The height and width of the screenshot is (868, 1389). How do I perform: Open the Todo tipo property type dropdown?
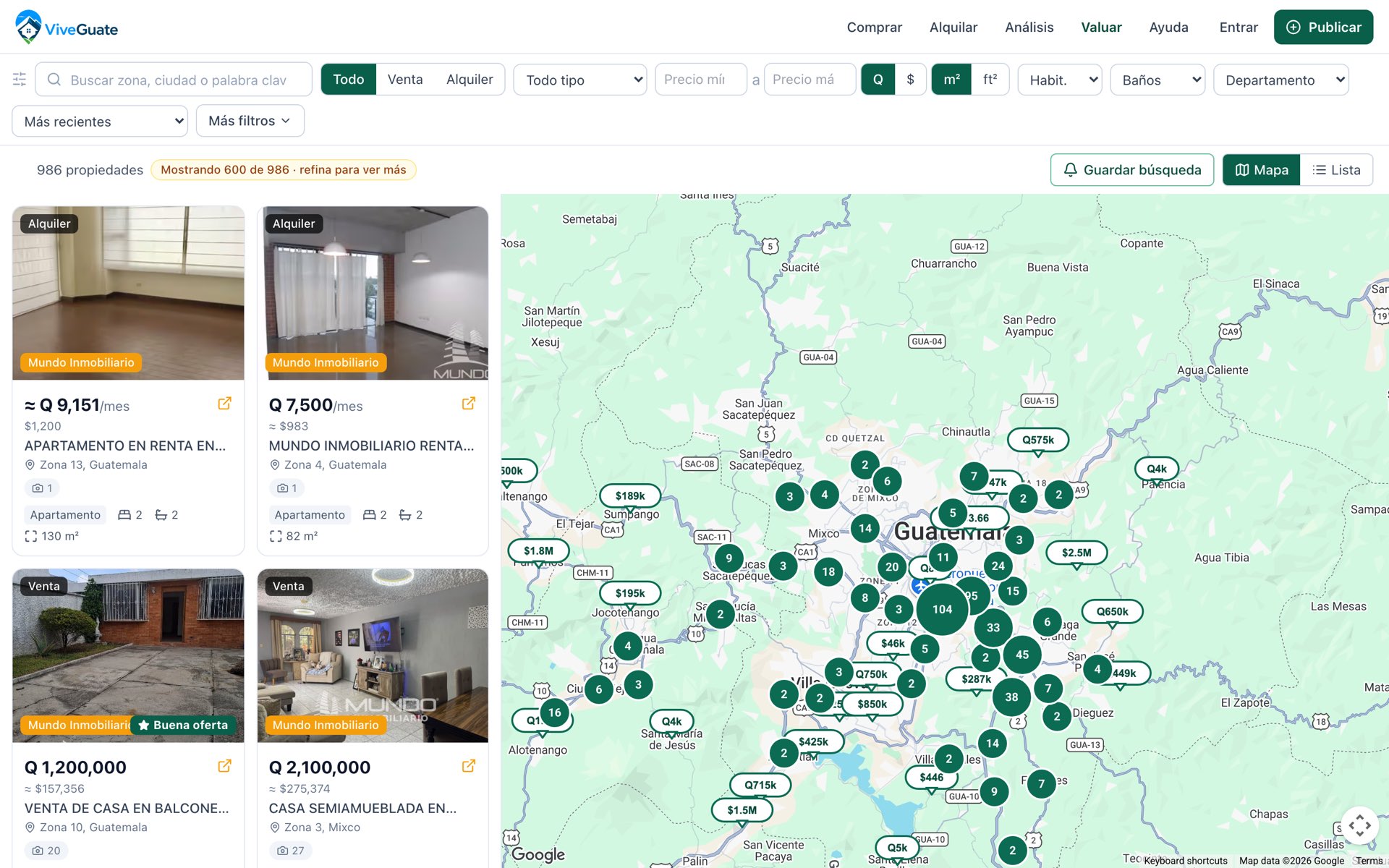[x=580, y=80]
